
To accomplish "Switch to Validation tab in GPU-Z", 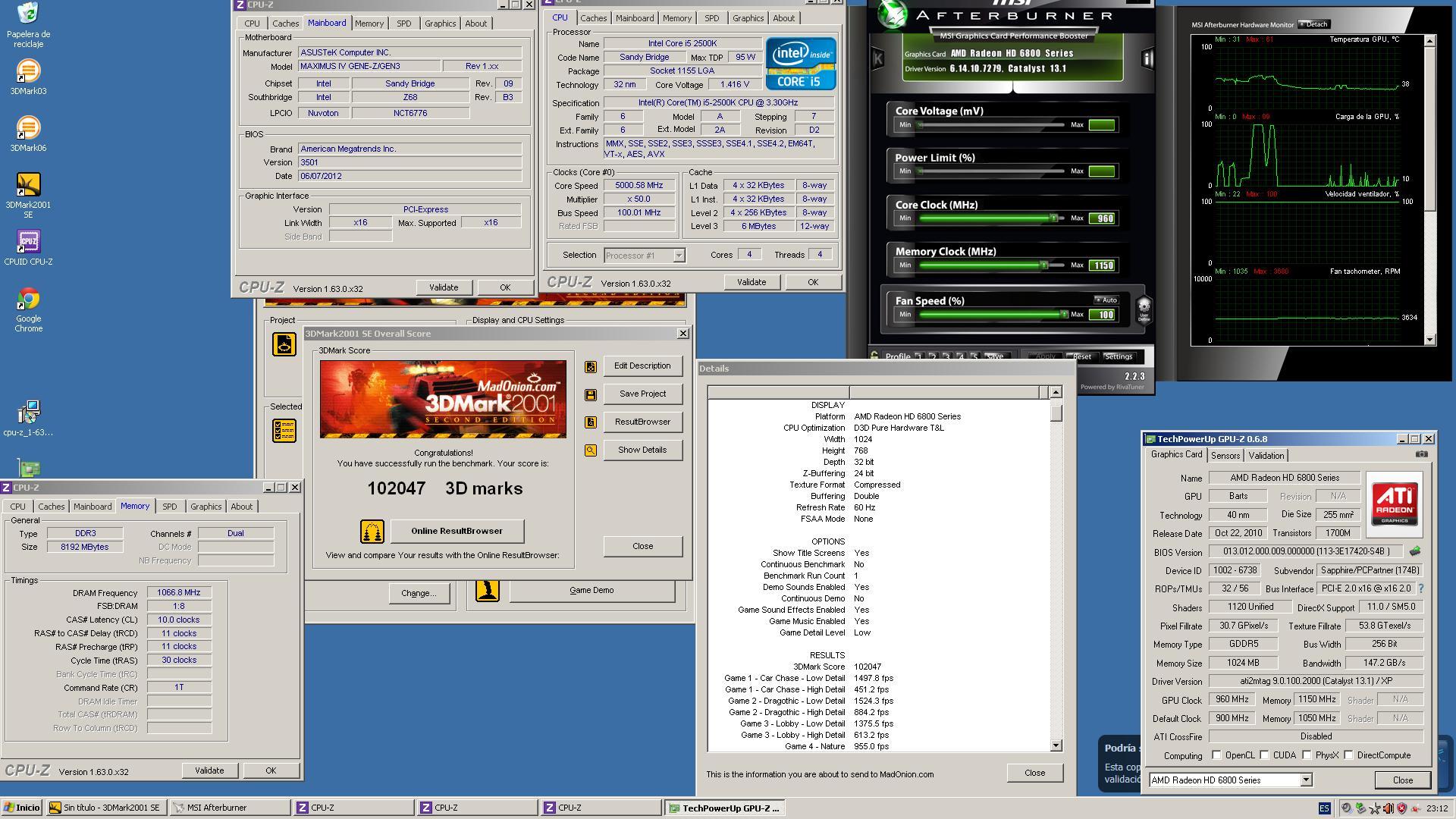I will point(1266,456).
